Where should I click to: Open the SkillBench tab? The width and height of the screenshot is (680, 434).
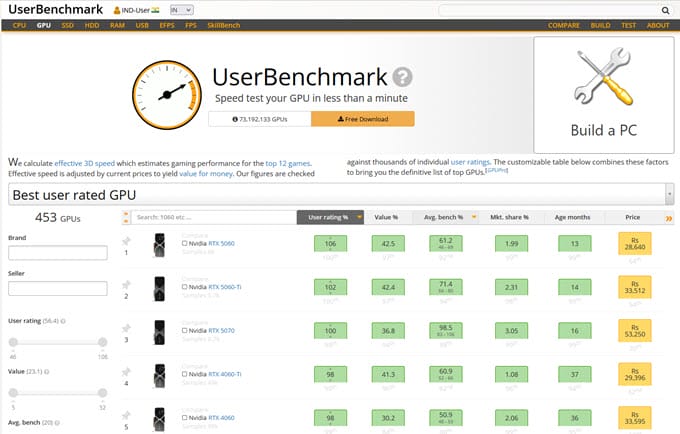point(224,25)
